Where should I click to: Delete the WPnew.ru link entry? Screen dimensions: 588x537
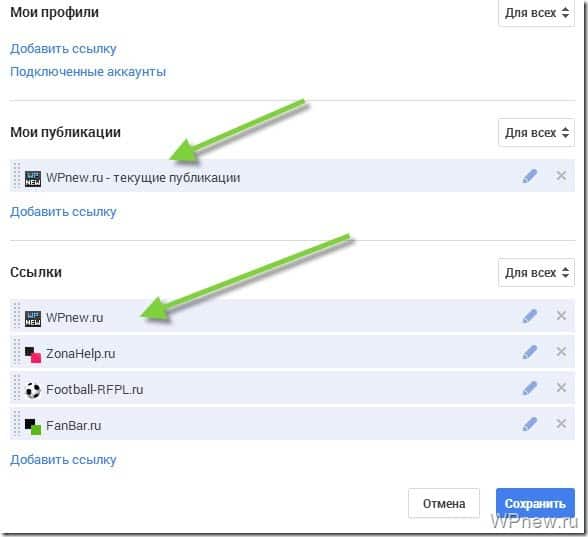[x=561, y=316]
